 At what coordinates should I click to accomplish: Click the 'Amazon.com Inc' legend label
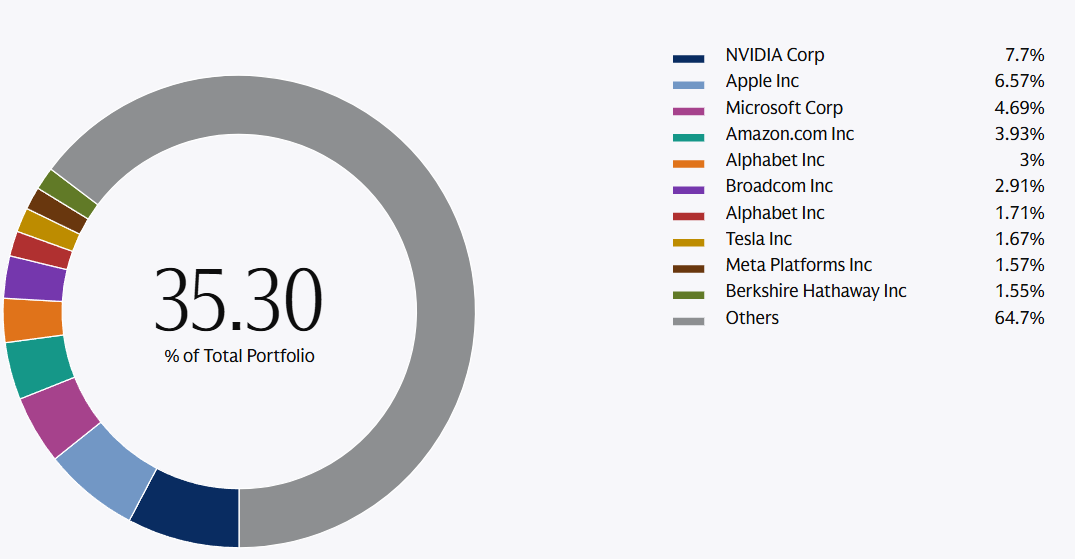(790, 134)
